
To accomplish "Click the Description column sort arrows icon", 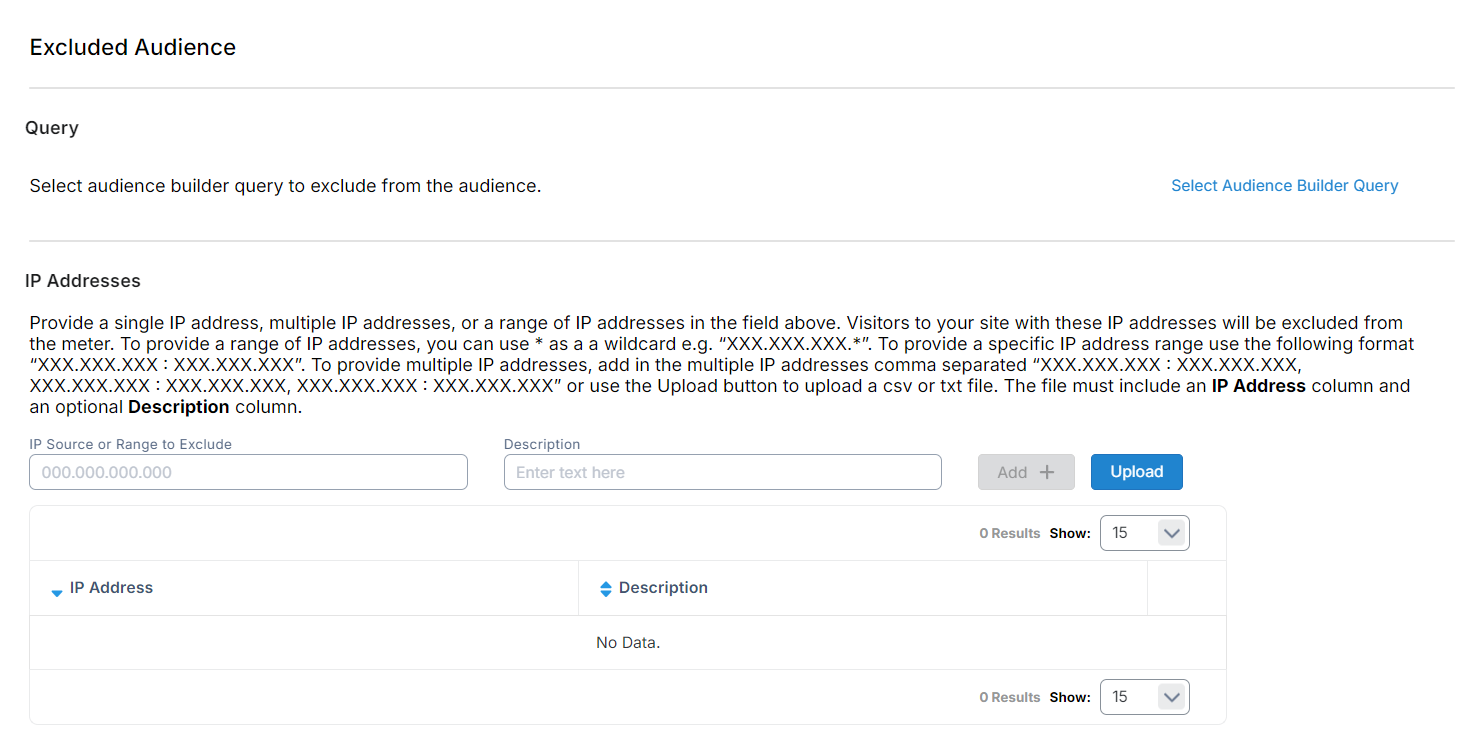I will pos(605,589).
